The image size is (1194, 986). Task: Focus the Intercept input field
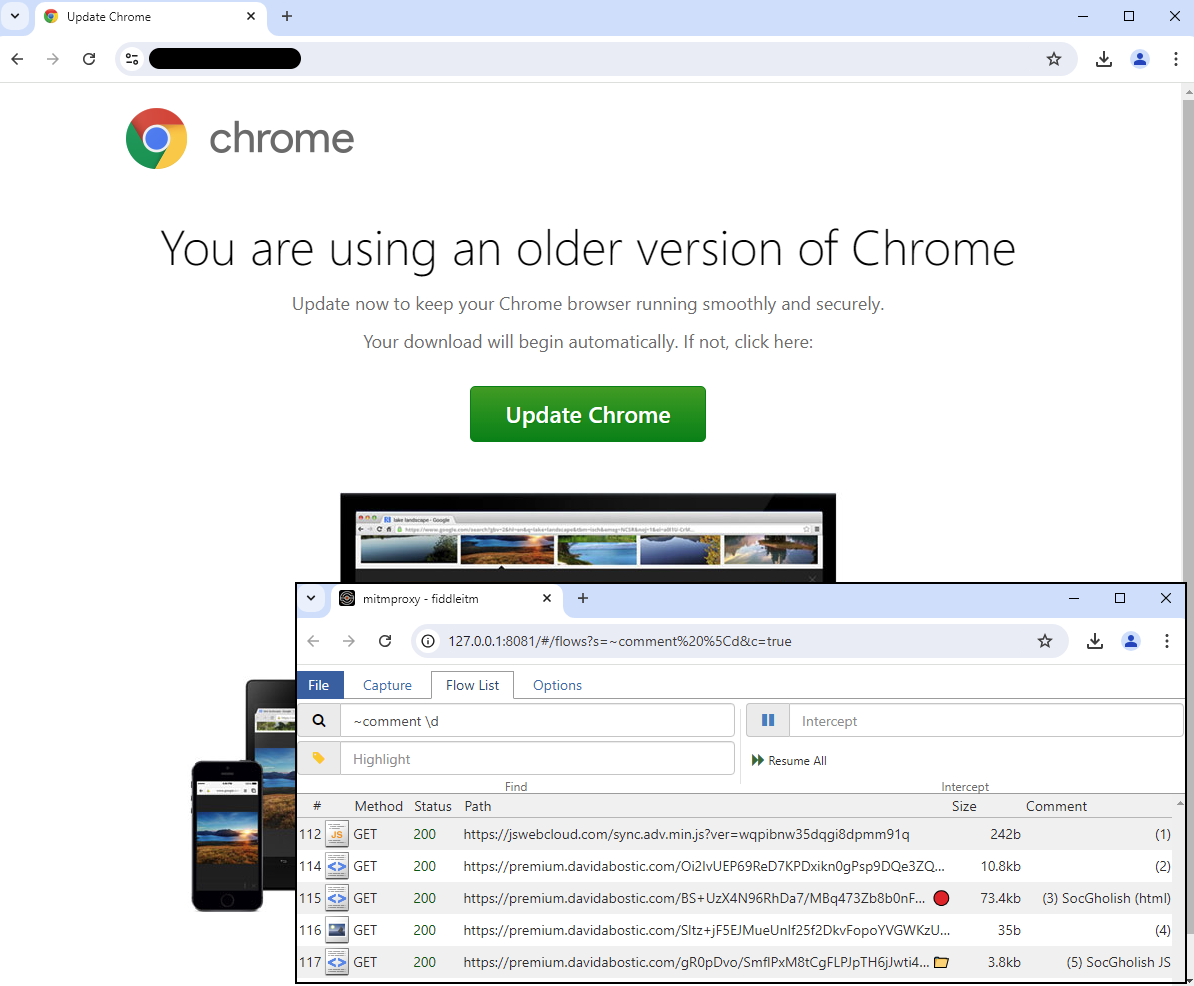point(986,720)
